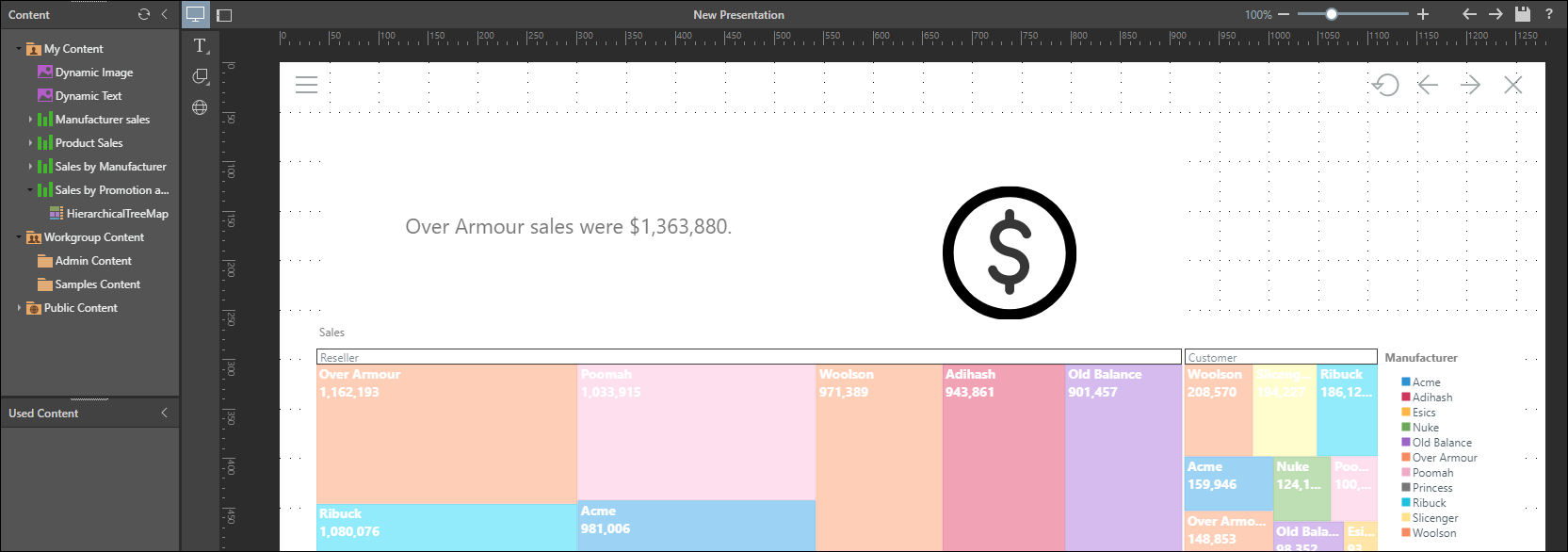
Task: Click the Old Balance 901,457 tile
Action: click(1123, 458)
